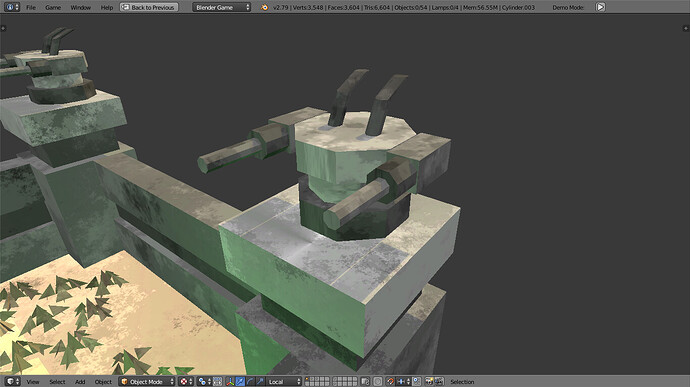The width and height of the screenshot is (690, 387).
Task: Toggle manipulate center points only
Action: pyautogui.click(x=217, y=381)
